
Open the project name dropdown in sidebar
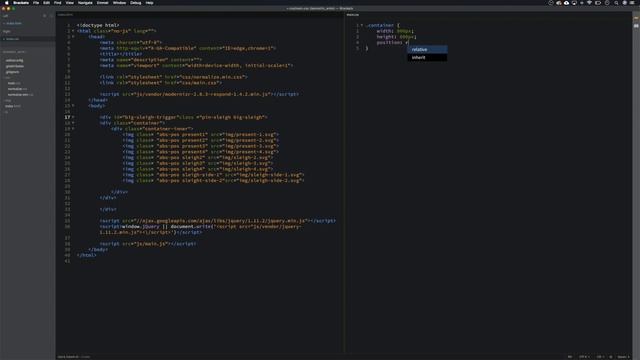14,52
